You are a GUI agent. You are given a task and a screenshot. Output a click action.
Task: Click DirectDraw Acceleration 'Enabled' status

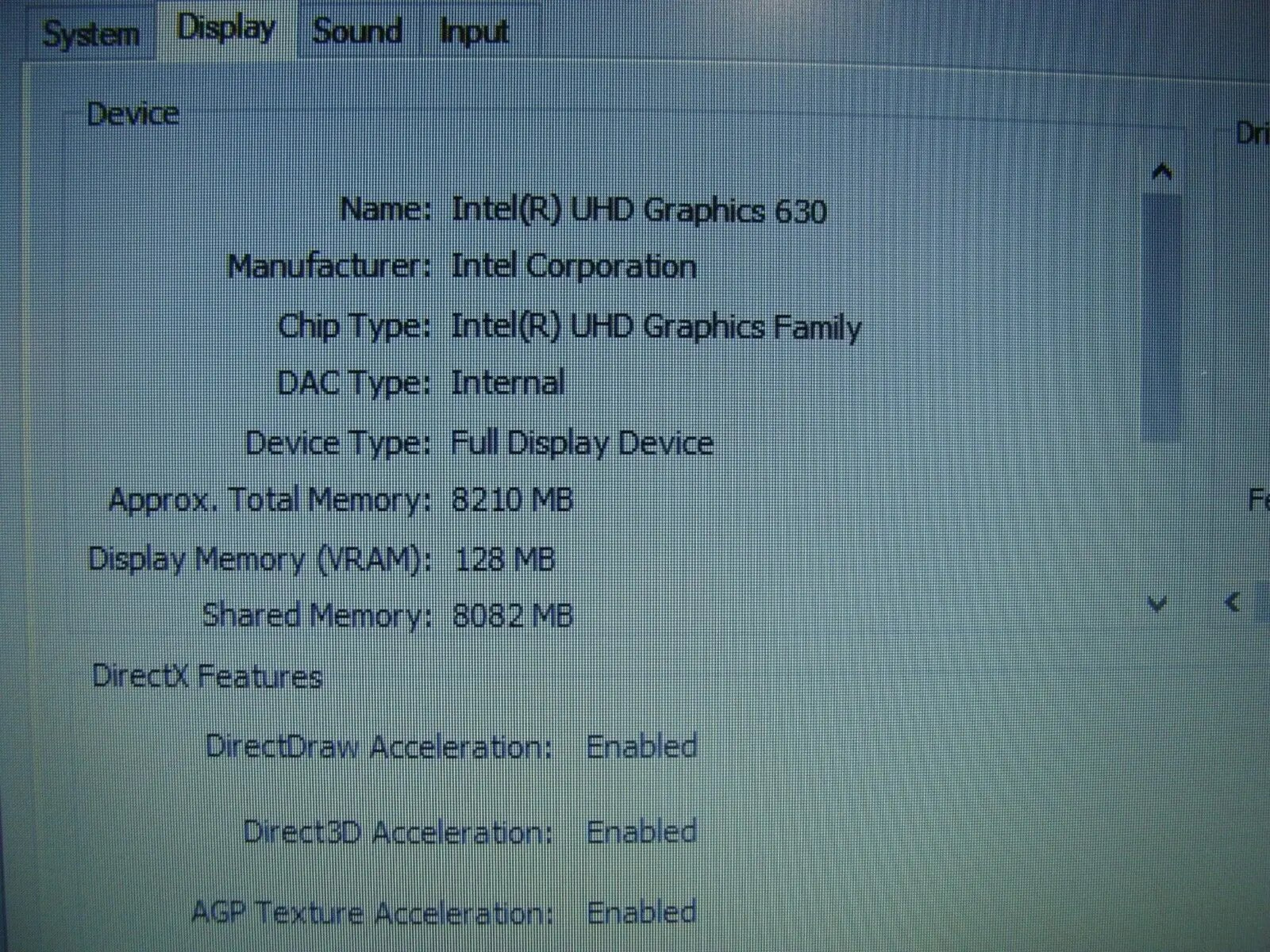click(x=642, y=747)
